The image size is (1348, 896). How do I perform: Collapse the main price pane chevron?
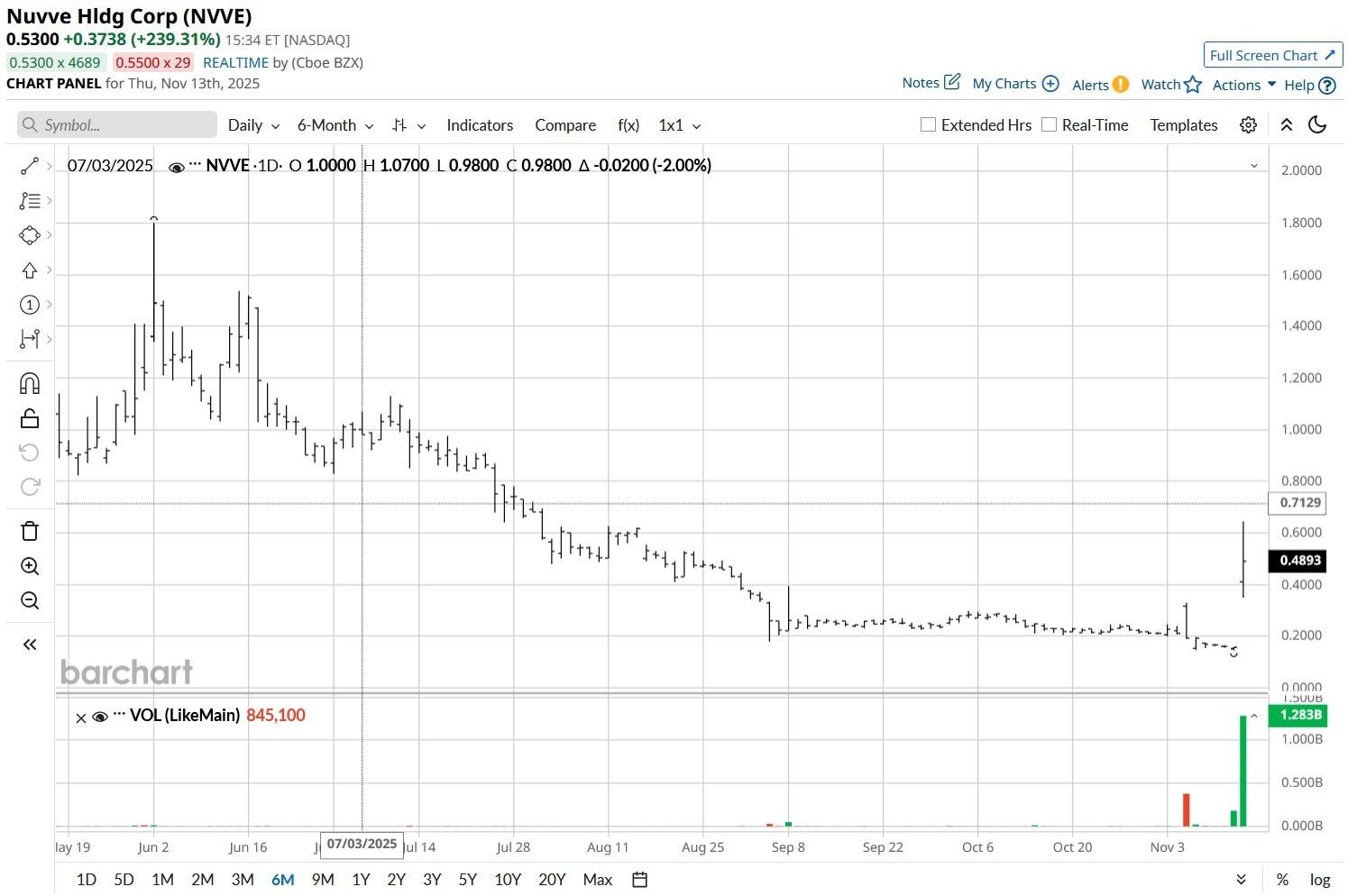click(1253, 166)
